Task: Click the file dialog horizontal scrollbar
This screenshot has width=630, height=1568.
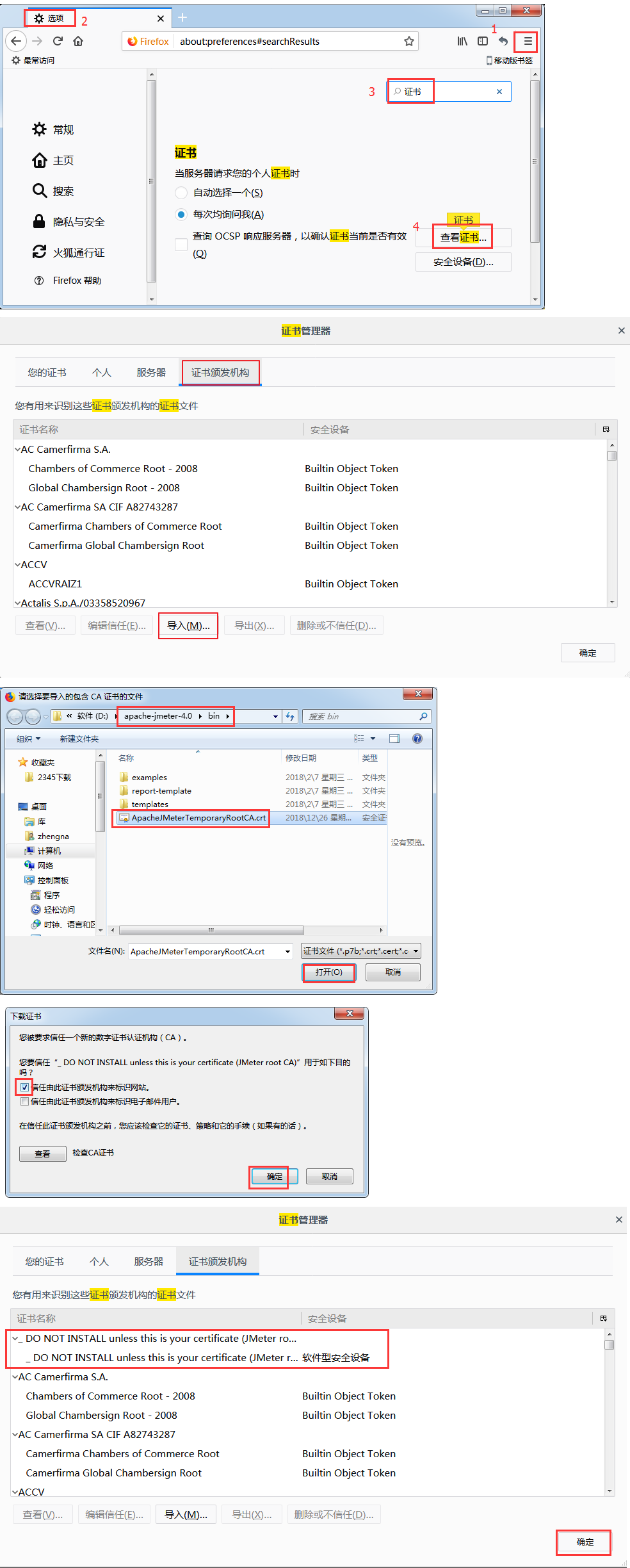Action: [211, 930]
